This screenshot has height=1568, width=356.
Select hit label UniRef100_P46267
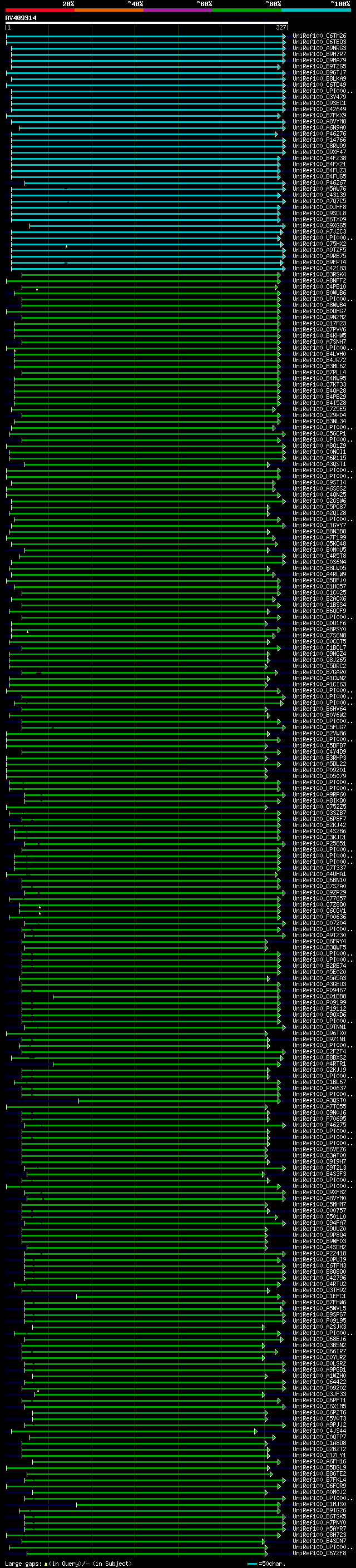(x=319, y=182)
